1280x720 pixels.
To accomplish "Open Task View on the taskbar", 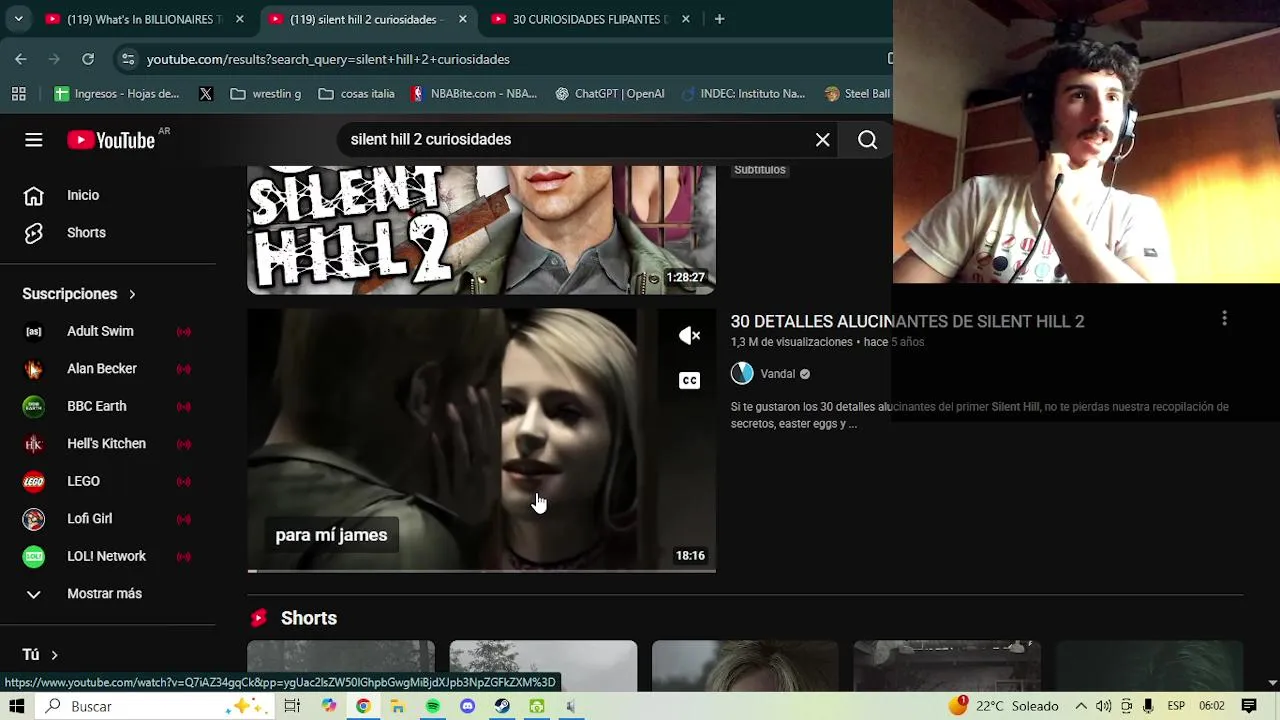I will click(x=292, y=706).
